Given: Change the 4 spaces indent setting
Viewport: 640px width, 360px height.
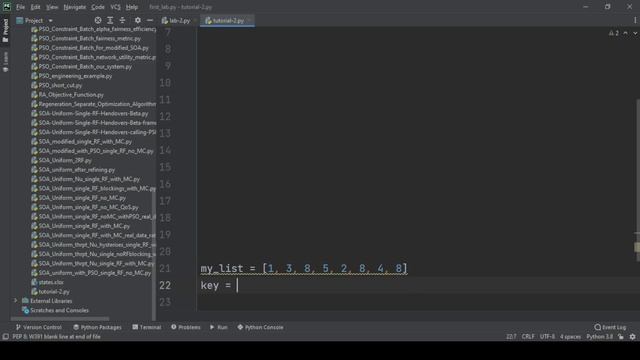Looking at the screenshot, I should tap(570, 337).
